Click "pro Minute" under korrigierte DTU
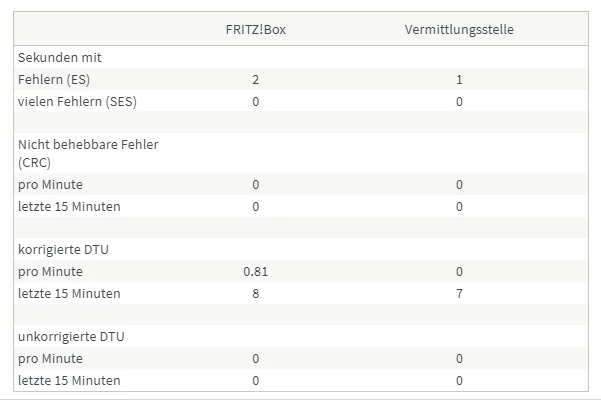Screen dimensions: 601x405 pyautogui.click(x=51, y=271)
